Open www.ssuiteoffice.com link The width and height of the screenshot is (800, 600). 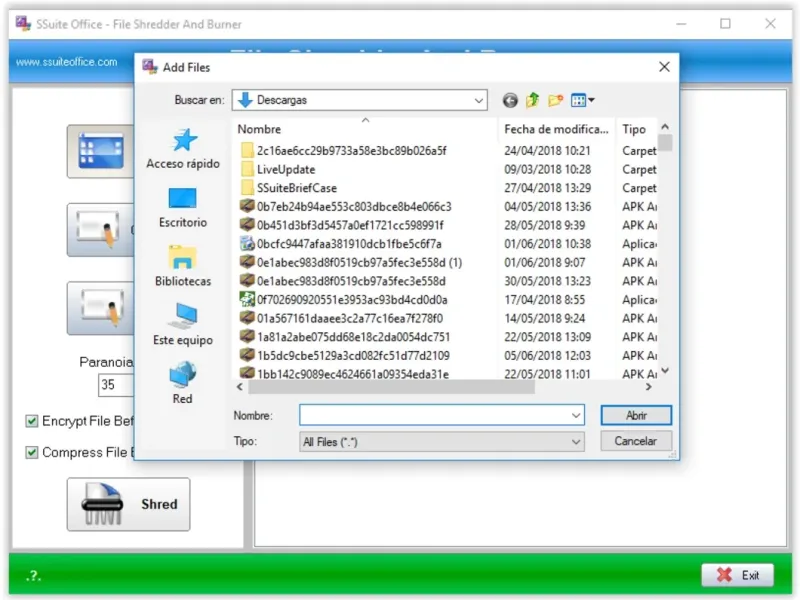67,62
